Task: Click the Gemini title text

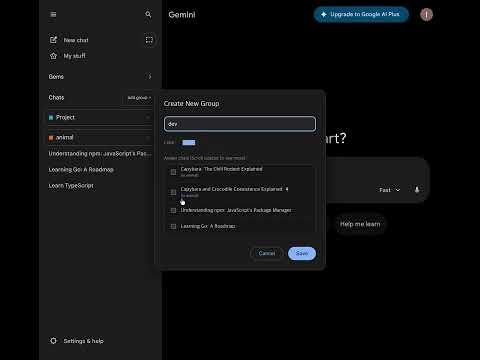Action: tap(182, 15)
